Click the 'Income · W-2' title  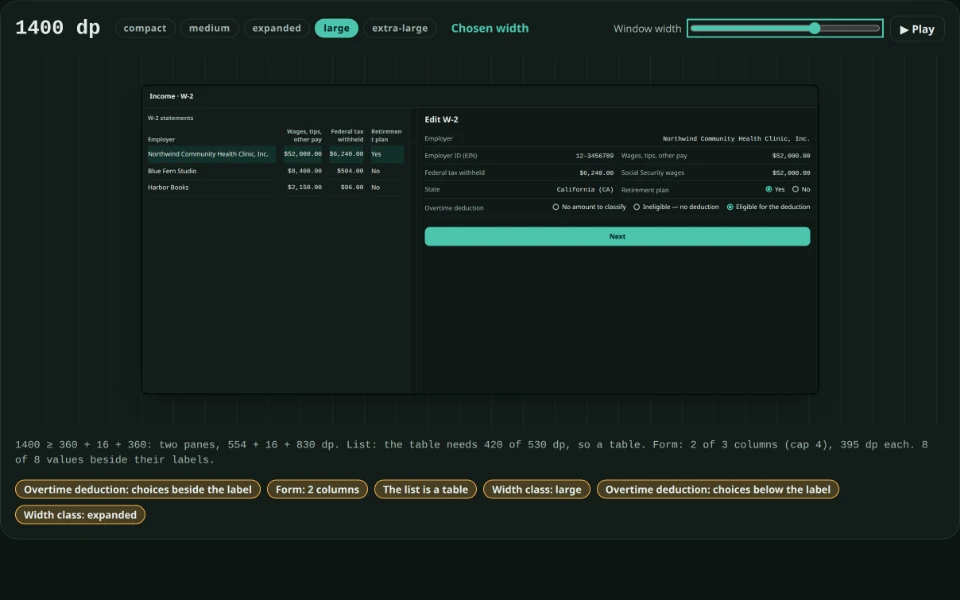(x=171, y=96)
